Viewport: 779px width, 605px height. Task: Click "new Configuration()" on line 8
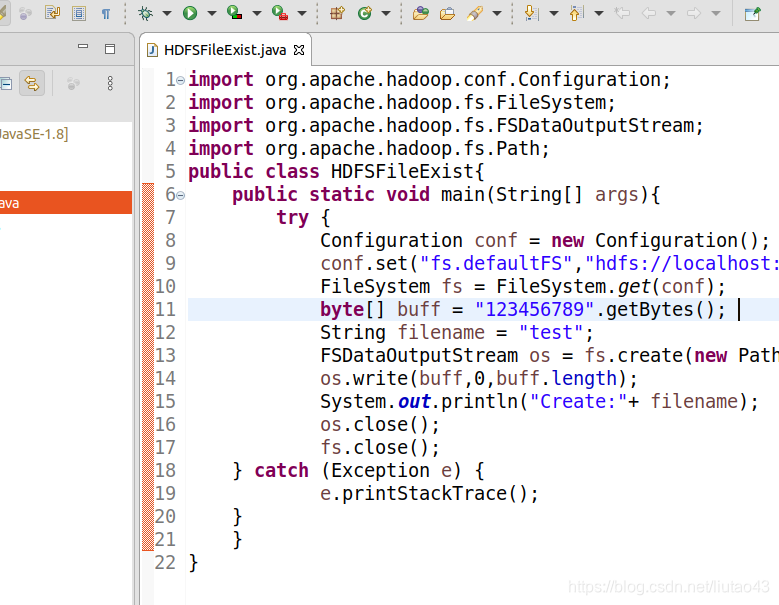(654, 240)
